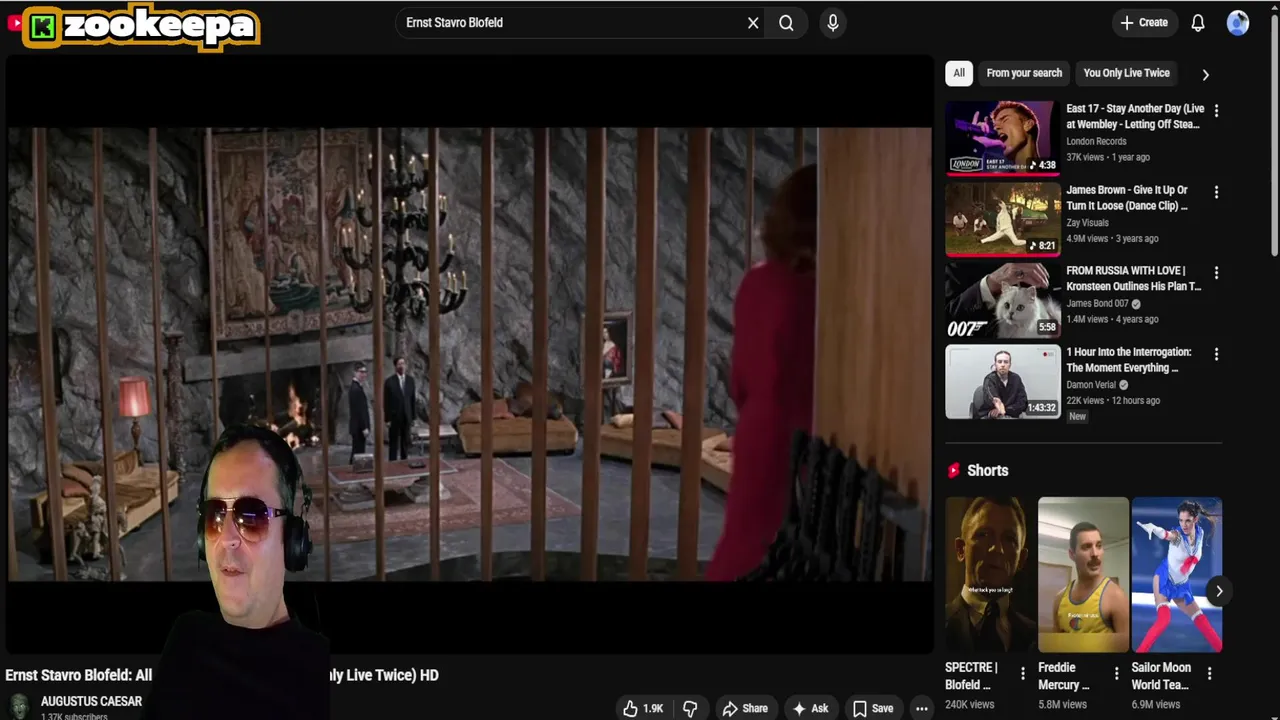This screenshot has width=1280, height=720.
Task: Select the All filter chip
Action: 959,73
